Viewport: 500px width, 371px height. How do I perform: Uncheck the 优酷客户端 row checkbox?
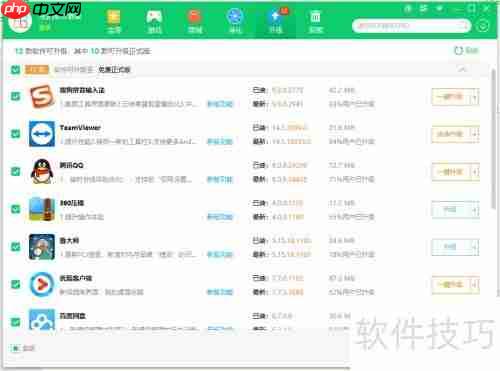tap(15, 284)
